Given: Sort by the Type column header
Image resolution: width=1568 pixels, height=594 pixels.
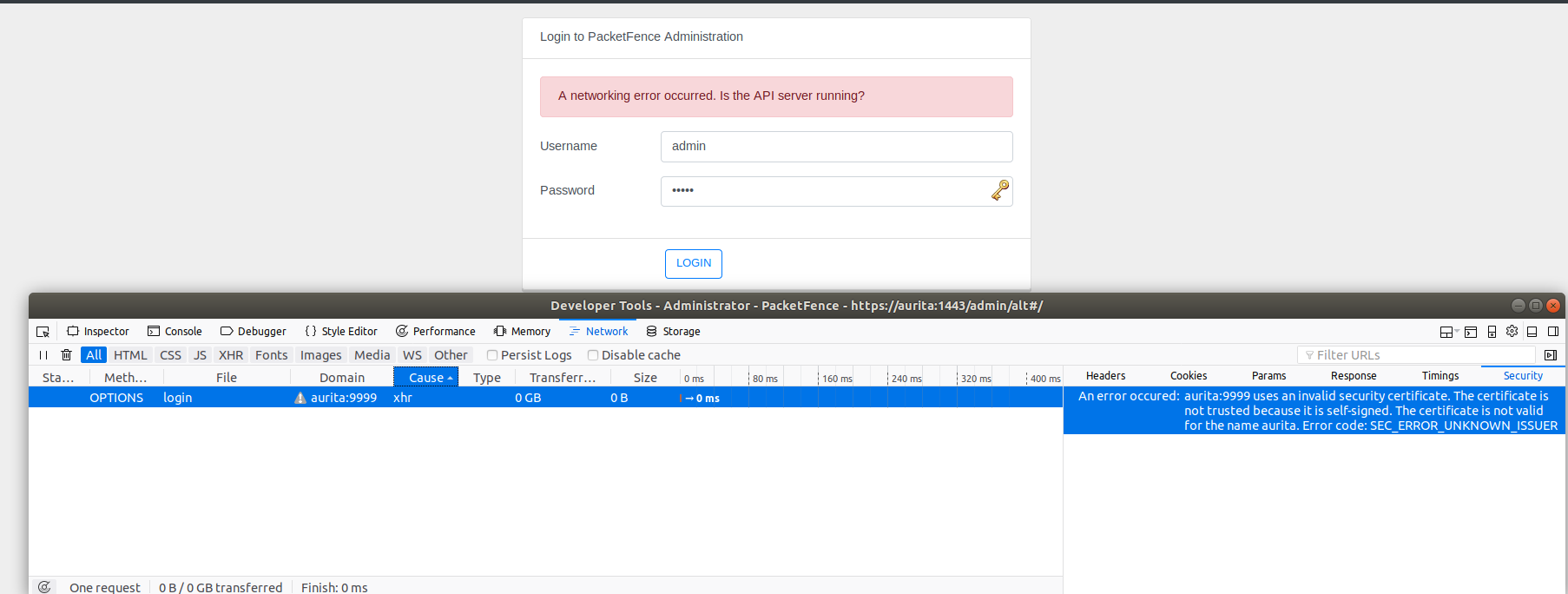Looking at the screenshot, I should pos(487,378).
